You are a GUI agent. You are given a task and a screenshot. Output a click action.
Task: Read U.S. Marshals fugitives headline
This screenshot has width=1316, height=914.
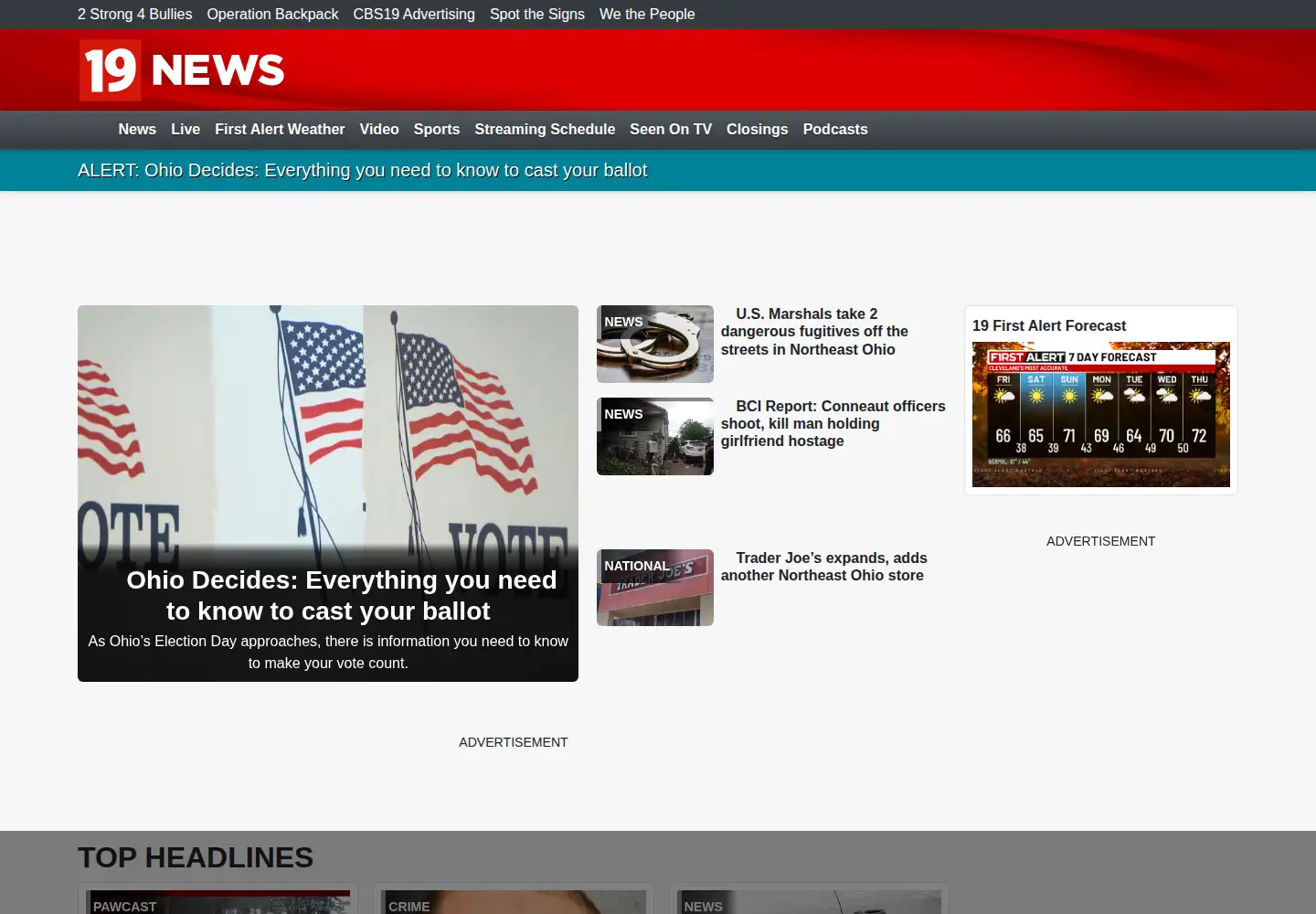click(814, 332)
